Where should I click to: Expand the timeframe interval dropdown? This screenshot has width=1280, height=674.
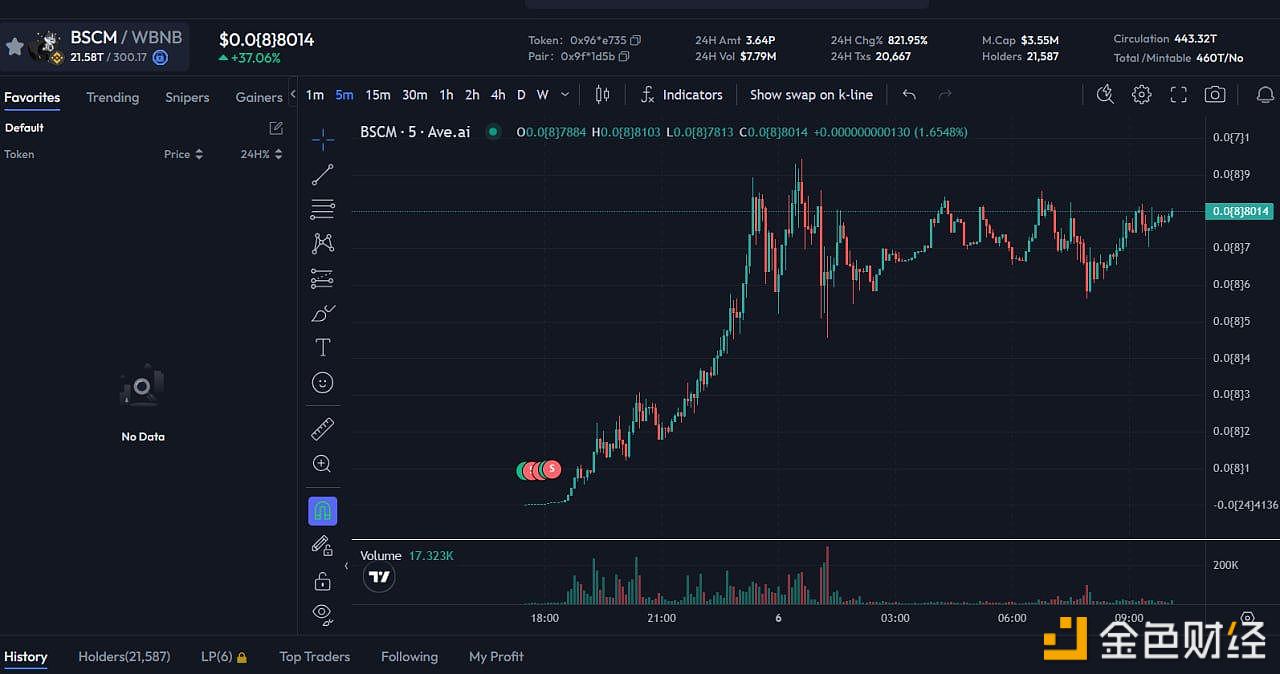tap(565, 95)
